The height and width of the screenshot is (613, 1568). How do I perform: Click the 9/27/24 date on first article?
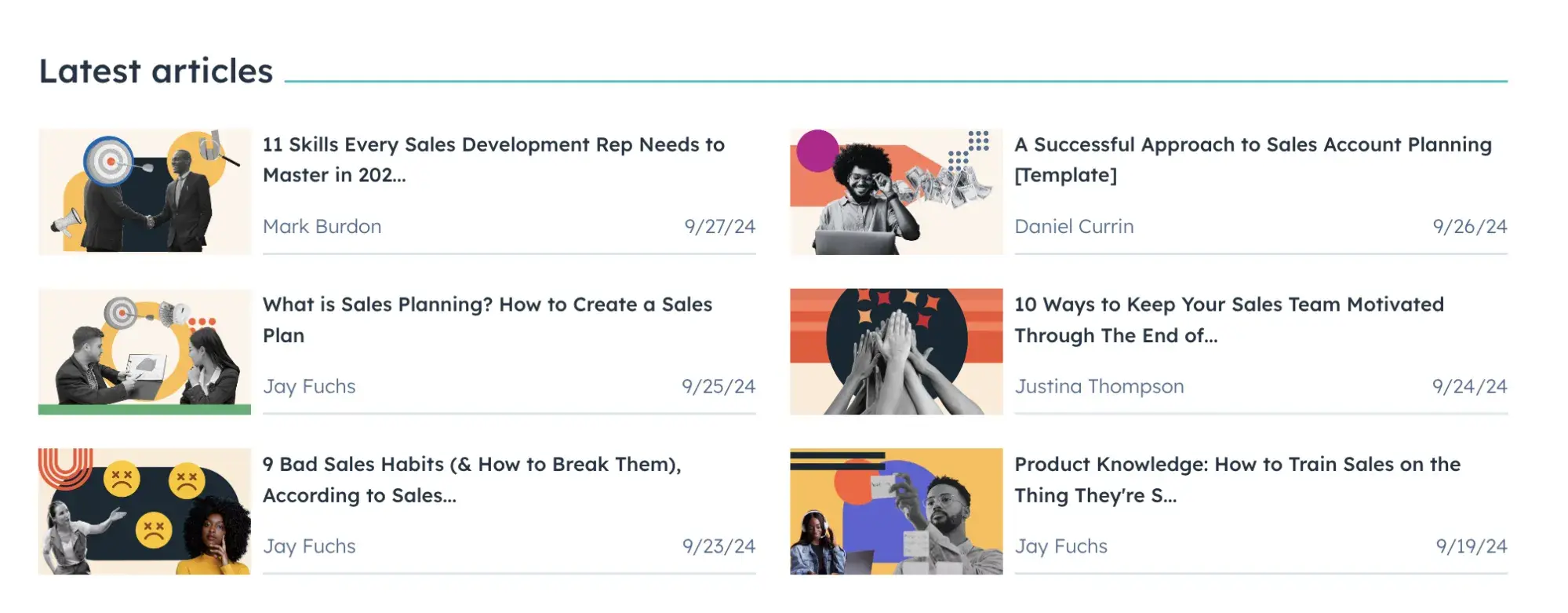(719, 227)
